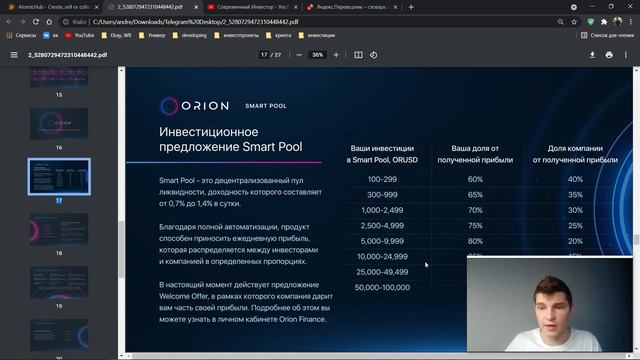
Task: Close the Яндекс Переводчик tab
Action: pos(395,7)
